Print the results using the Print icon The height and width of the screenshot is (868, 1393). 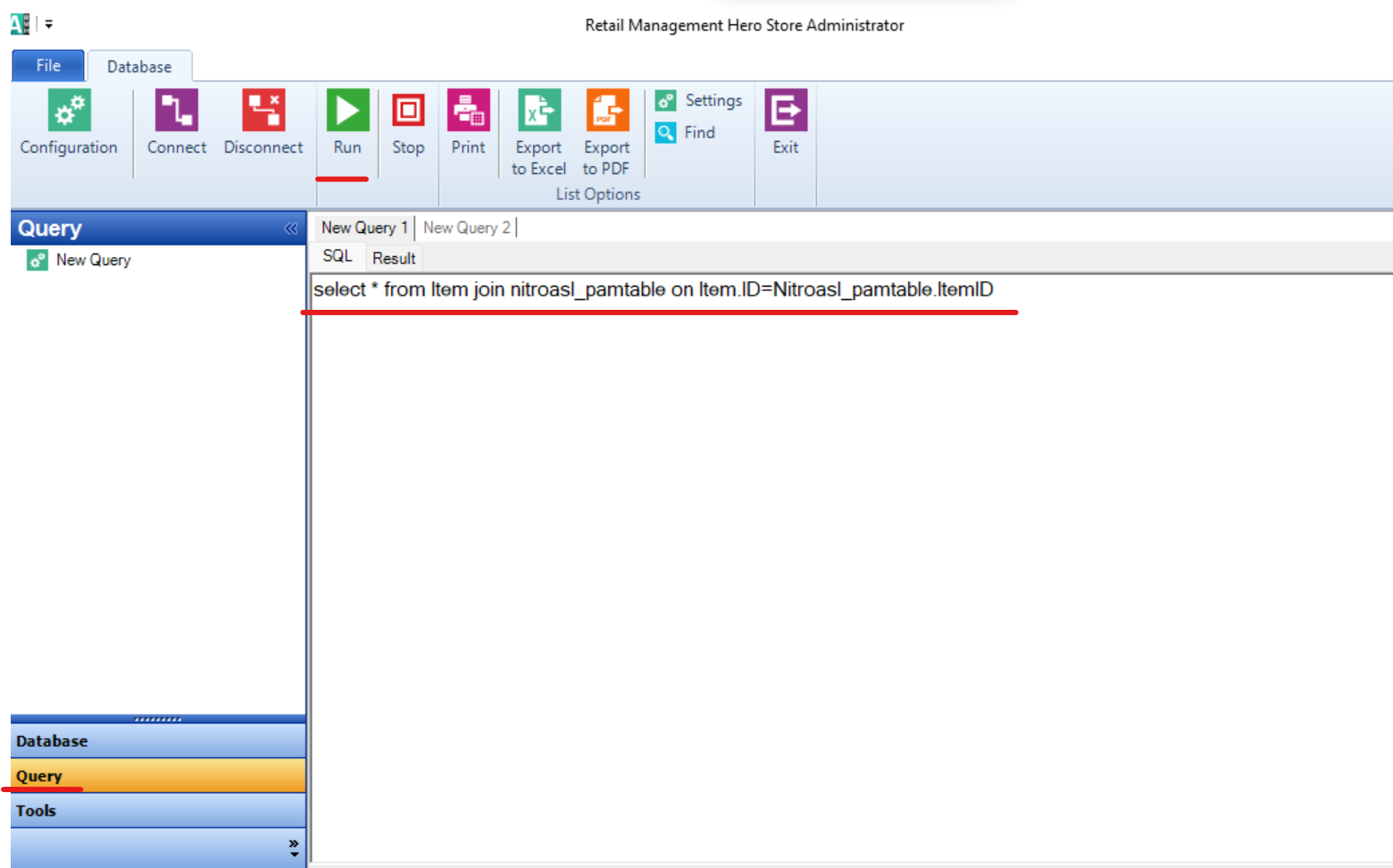(x=469, y=111)
